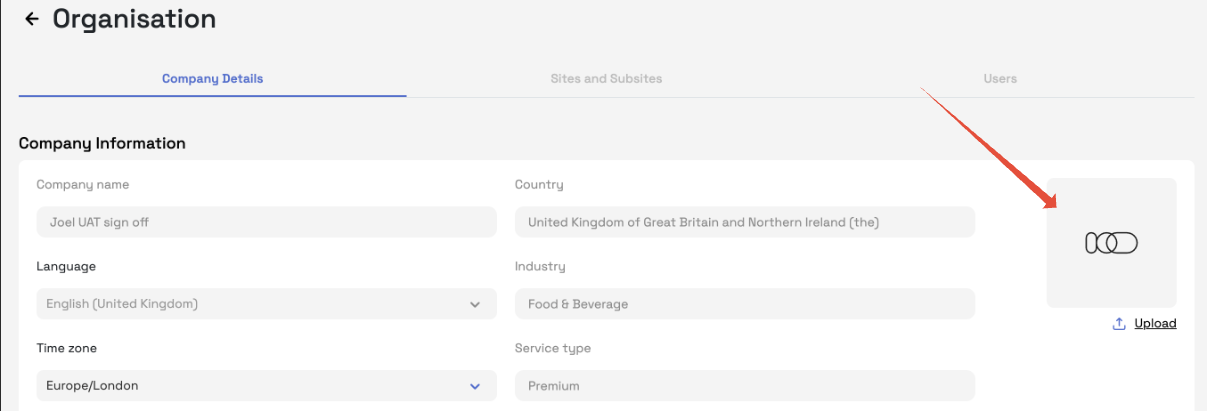
Task: Switch to the Sites and Subsites tab
Action: (606, 79)
